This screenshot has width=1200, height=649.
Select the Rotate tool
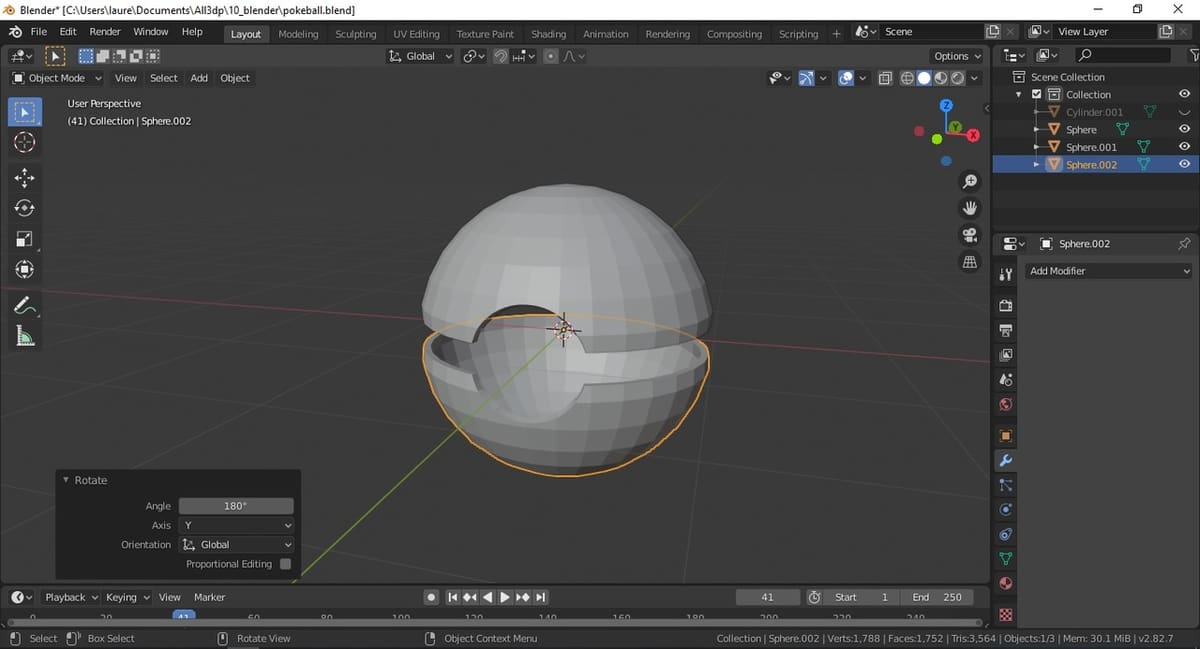(25, 208)
